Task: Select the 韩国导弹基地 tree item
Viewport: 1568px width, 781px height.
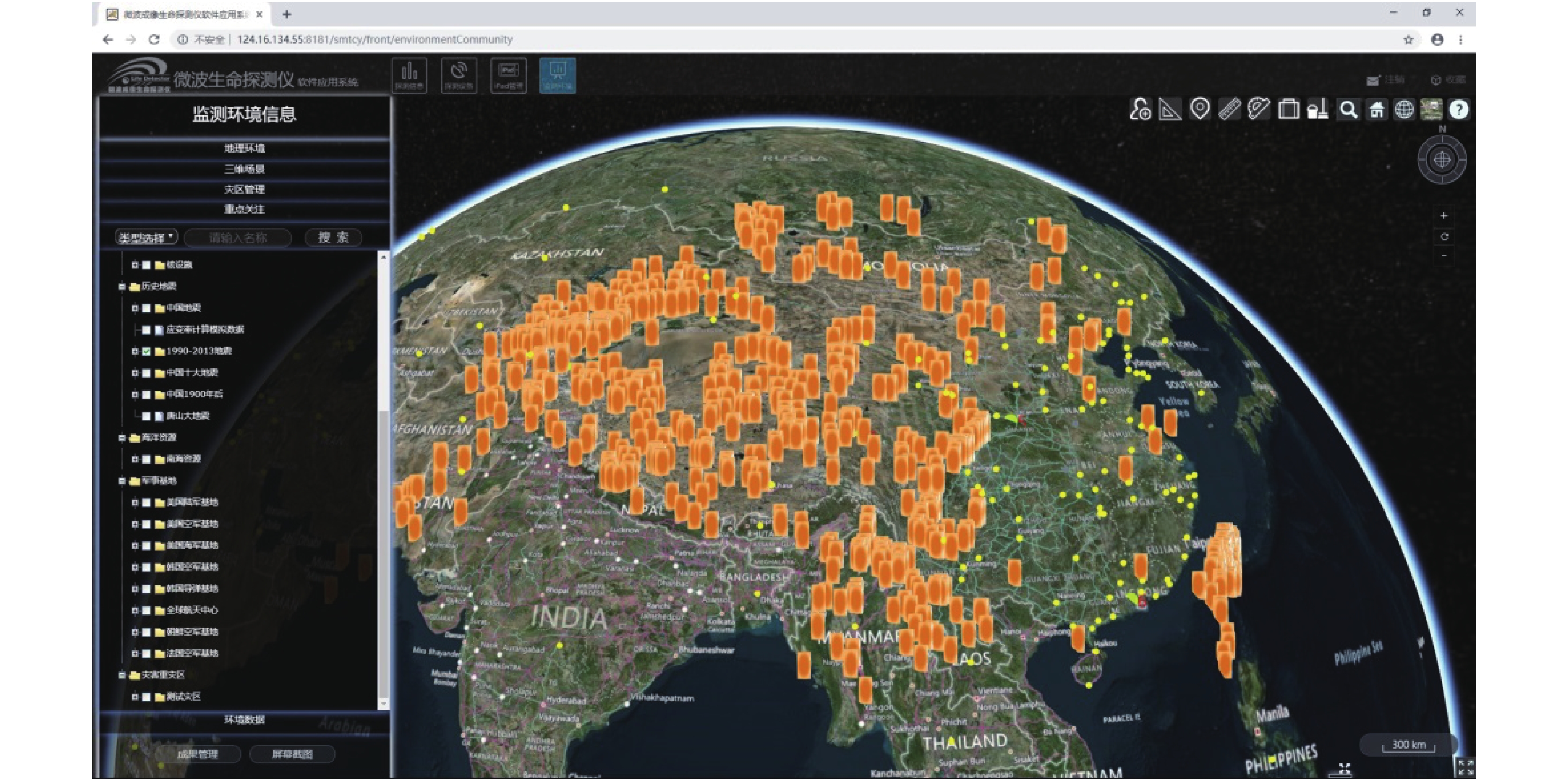Action: pyautogui.click(x=192, y=588)
